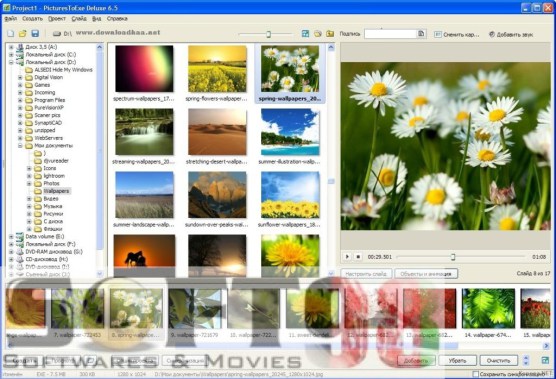
Task: Collapse the Мои документы folder node
Action: pyautogui.click(x=20, y=146)
